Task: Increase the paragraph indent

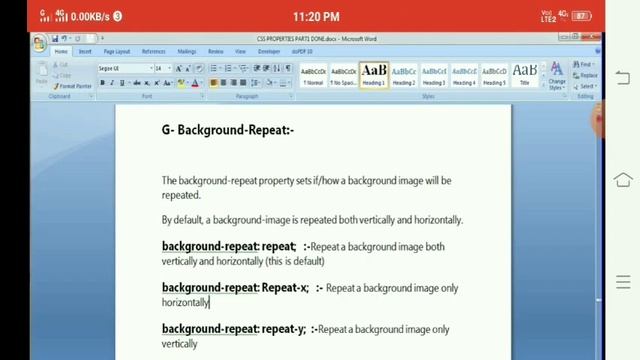Action: pyautogui.click(x=266, y=69)
